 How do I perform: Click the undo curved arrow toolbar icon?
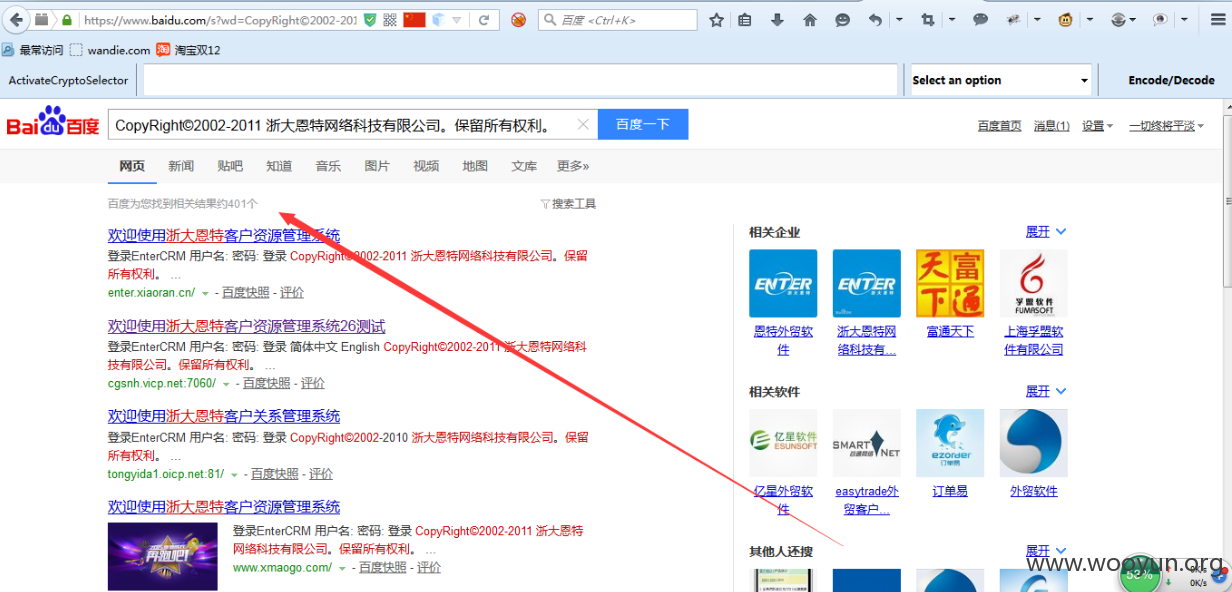pos(876,20)
